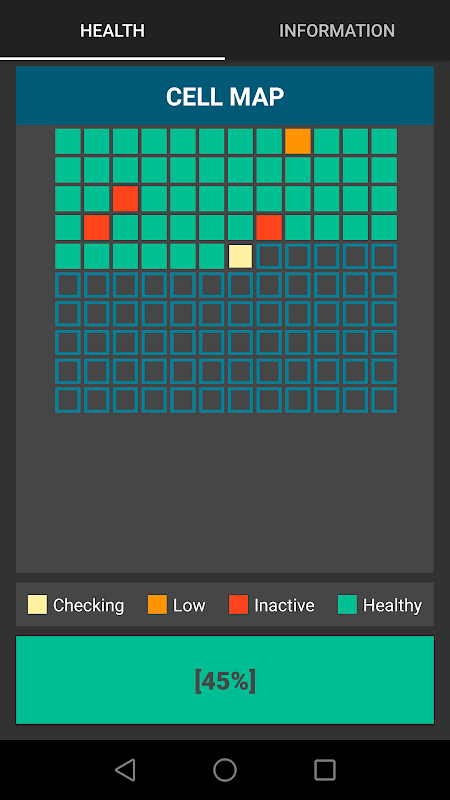Viewport: 450px width, 800px height.
Task: Tap the Android back navigation button
Action: pyautogui.click(x=126, y=770)
